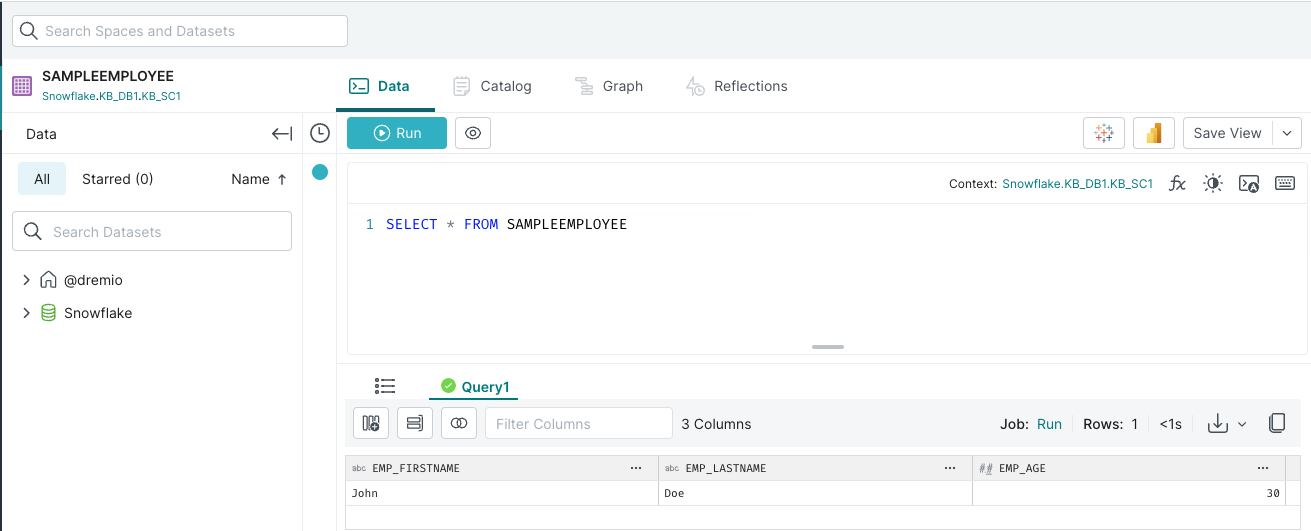This screenshot has width=1311, height=531.
Task: Open the functions fx panel
Action: click(x=1178, y=183)
